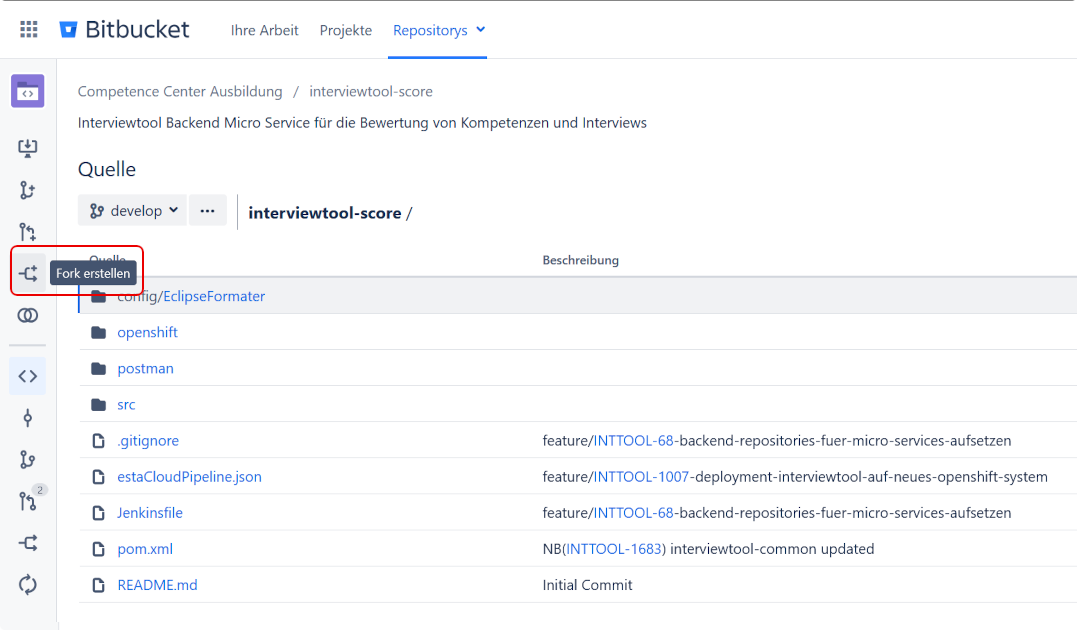Click the file icon beside README.md
This screenshot has width=1077, height=630.
[99, 585]
